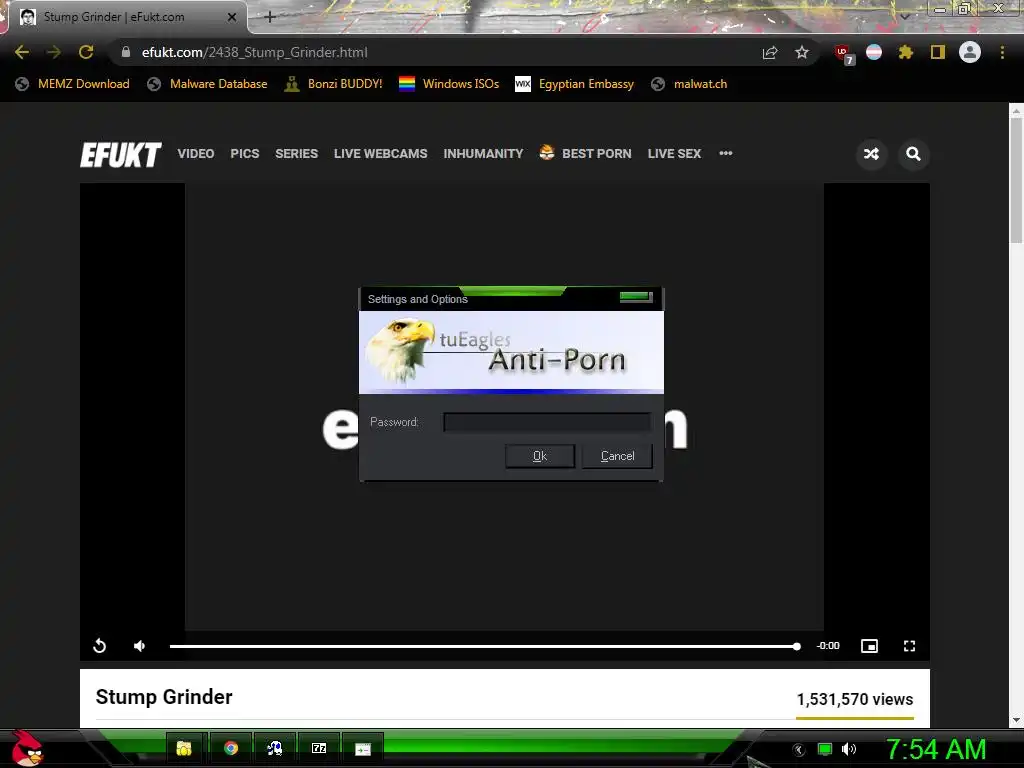Open the BEST PORN menu item

pos(586,153)
